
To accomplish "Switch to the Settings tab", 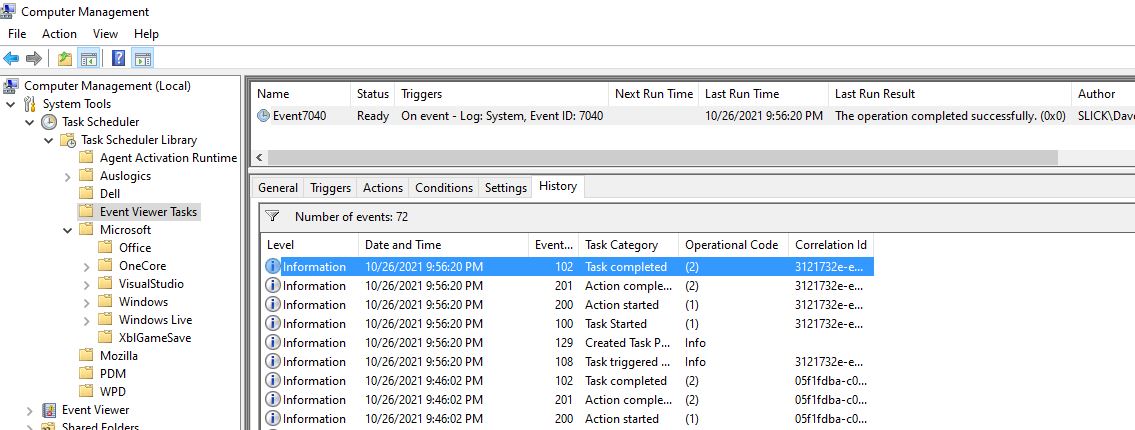I will pyautogui.click(x=505, y=187).
